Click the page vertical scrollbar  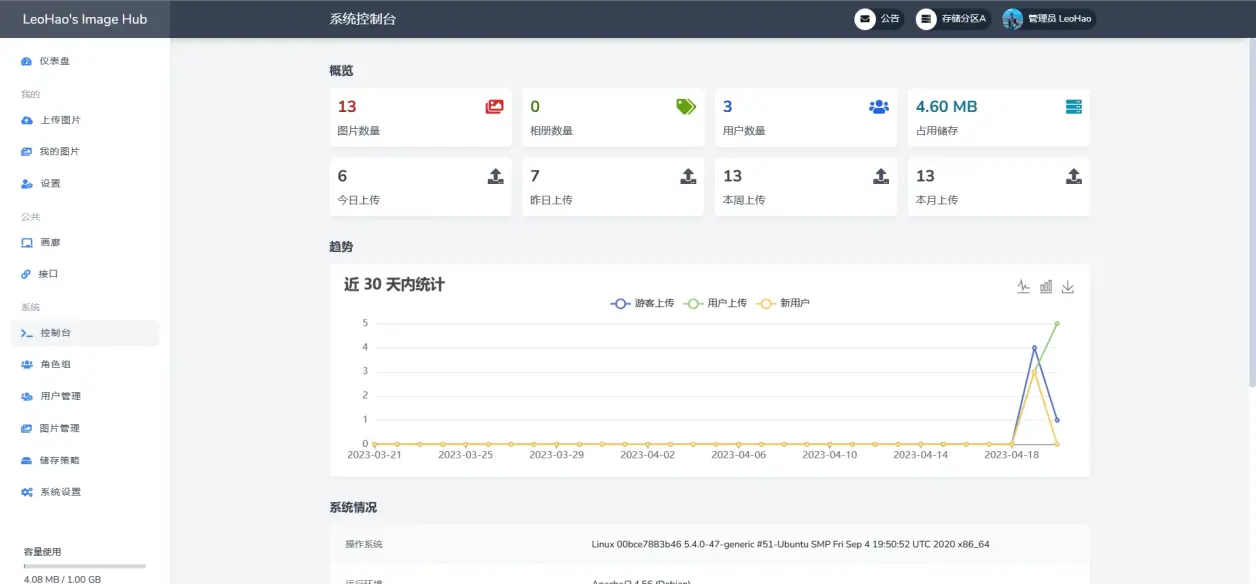pos(1251,213)
